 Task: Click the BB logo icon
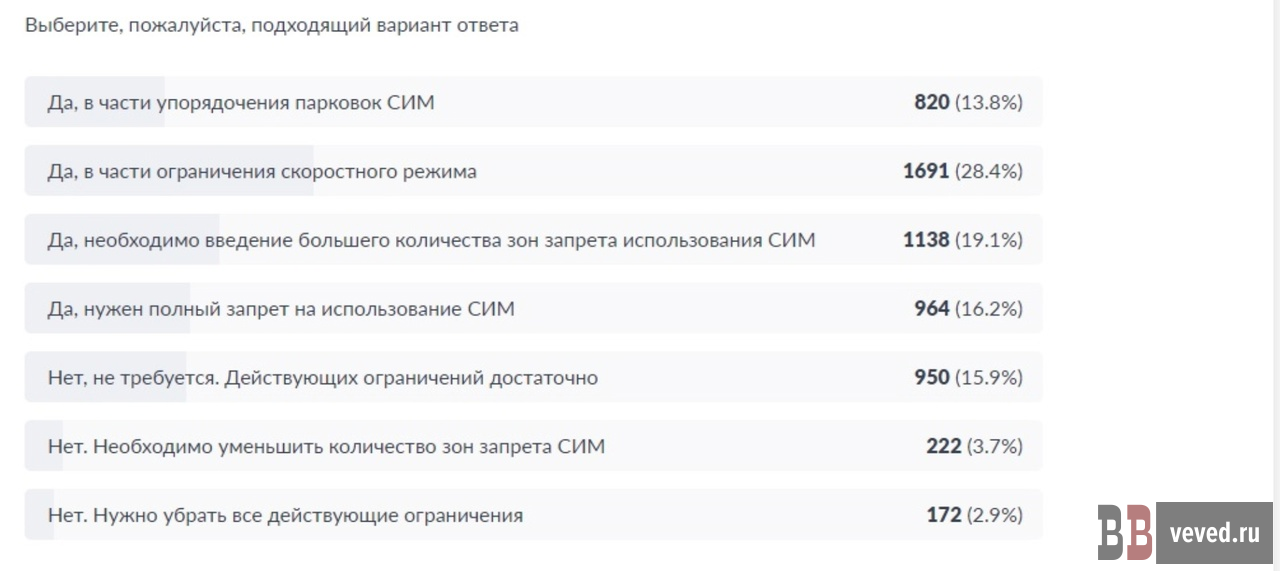point(1125,532)
